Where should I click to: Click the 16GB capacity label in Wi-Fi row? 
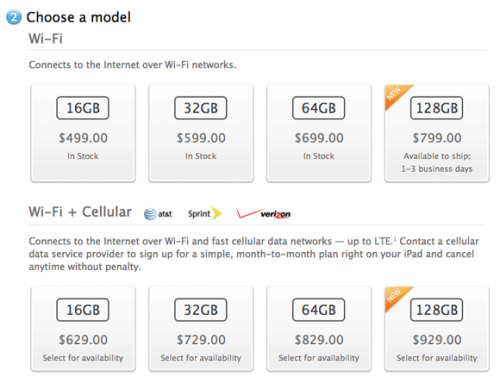pyautogui.click(x=83, y=108)
